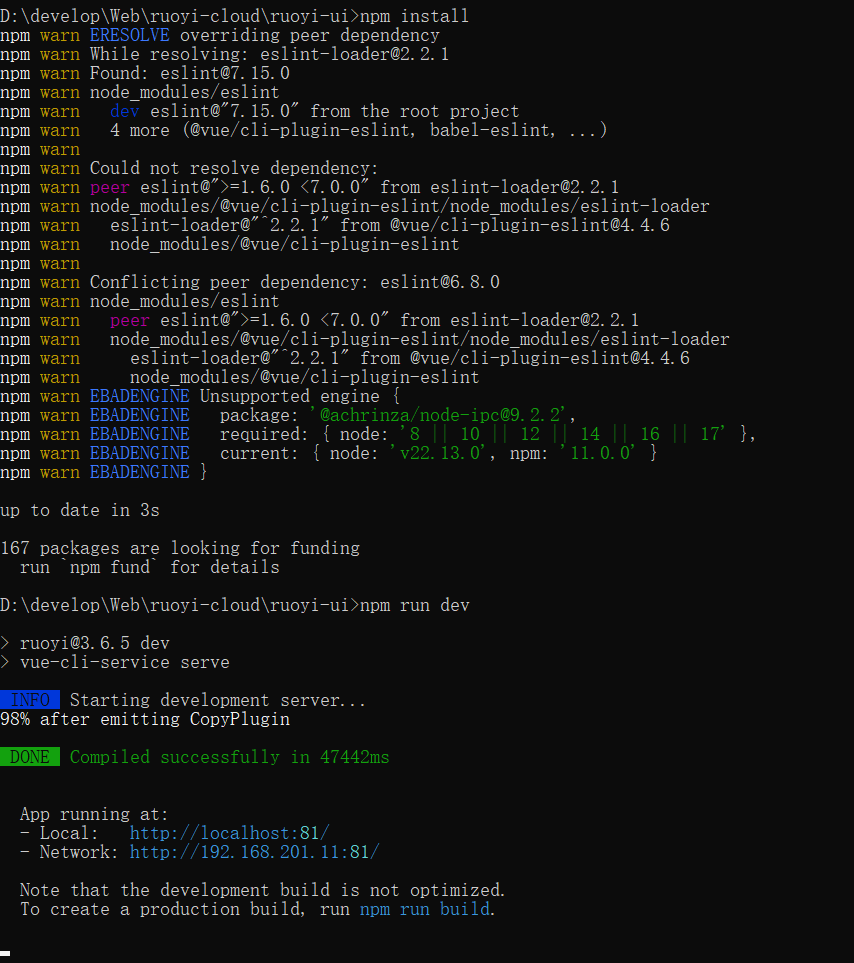Click 'run `npm fund` for details' line
This screenshot has width=854, height=963.
pyautogui.click(x=150, y=567)
